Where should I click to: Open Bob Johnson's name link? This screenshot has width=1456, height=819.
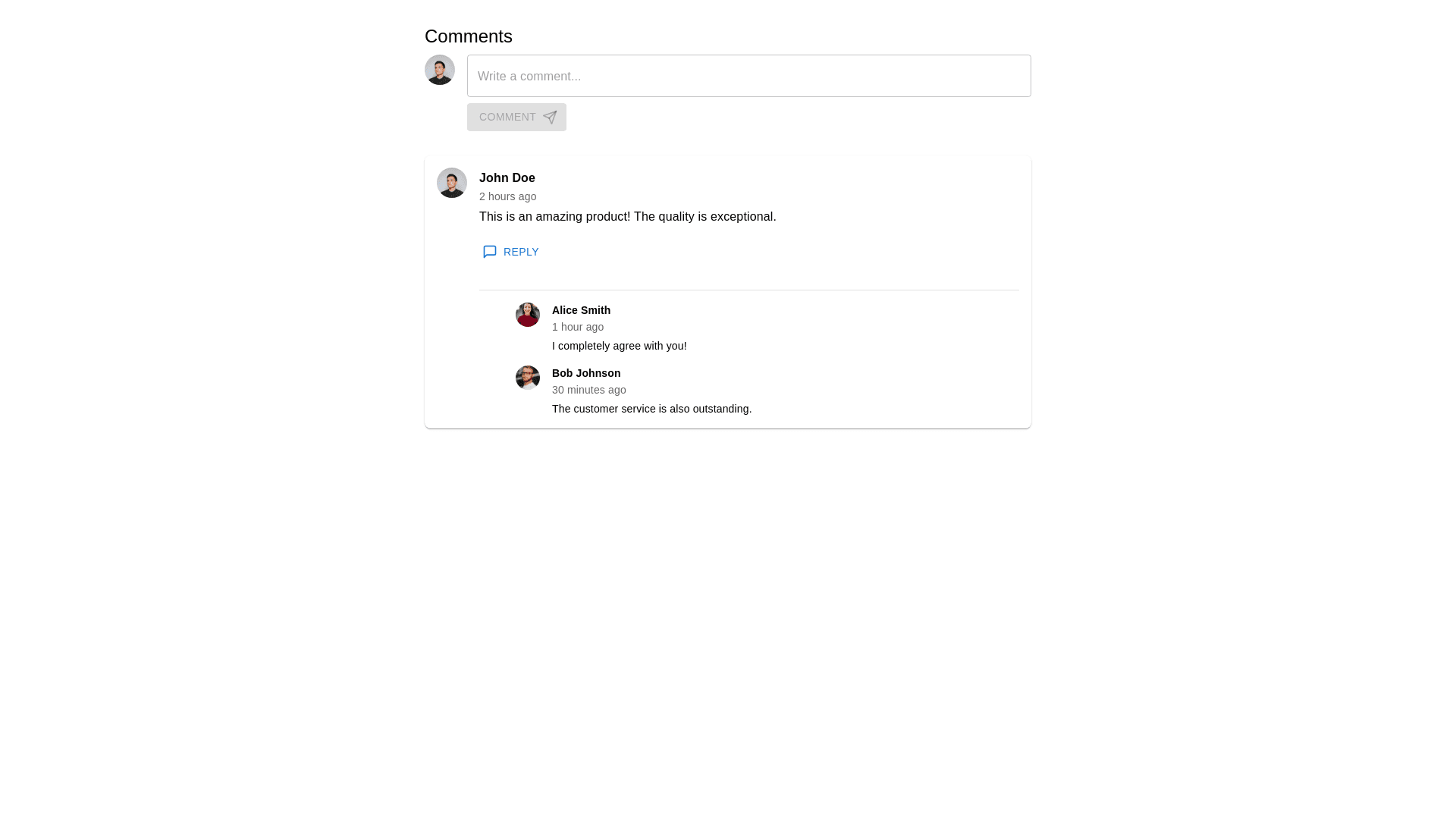pos(586,373)
